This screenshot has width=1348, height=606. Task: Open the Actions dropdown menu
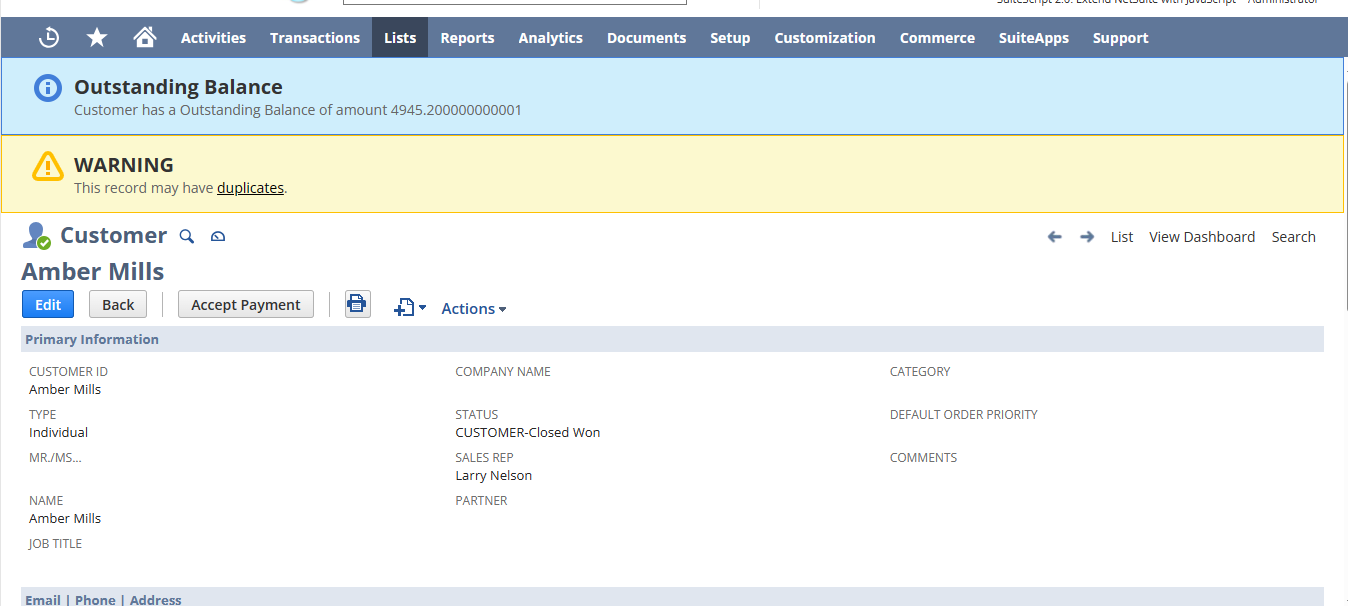point(474,308)
